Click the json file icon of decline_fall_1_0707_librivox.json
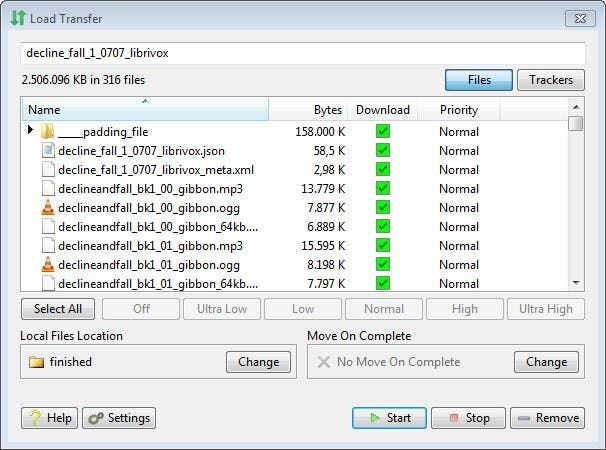 [48, 150]
